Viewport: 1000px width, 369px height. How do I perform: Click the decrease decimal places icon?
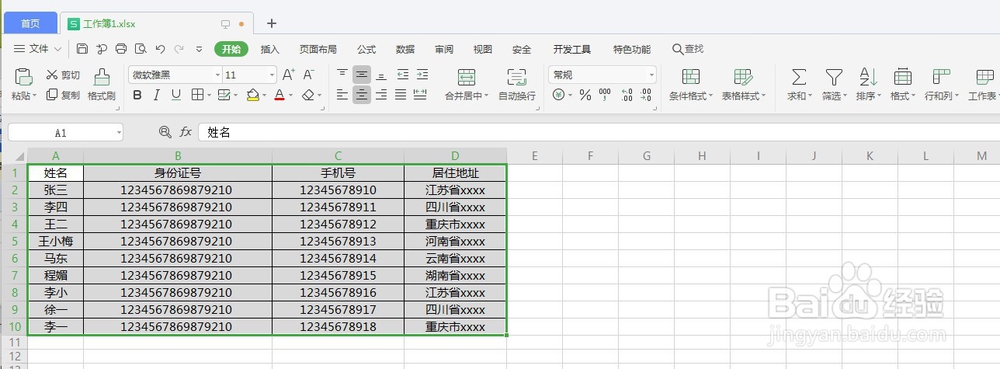coord(646,95)
